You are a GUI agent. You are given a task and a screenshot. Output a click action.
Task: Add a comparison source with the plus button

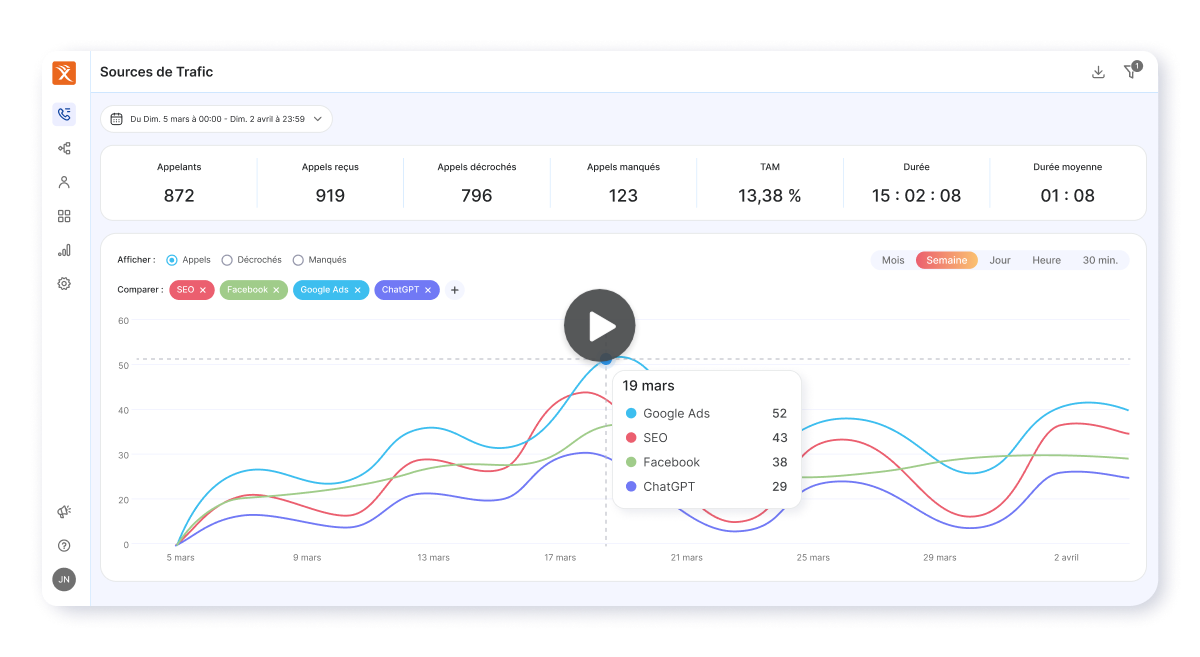click(455, 290)
